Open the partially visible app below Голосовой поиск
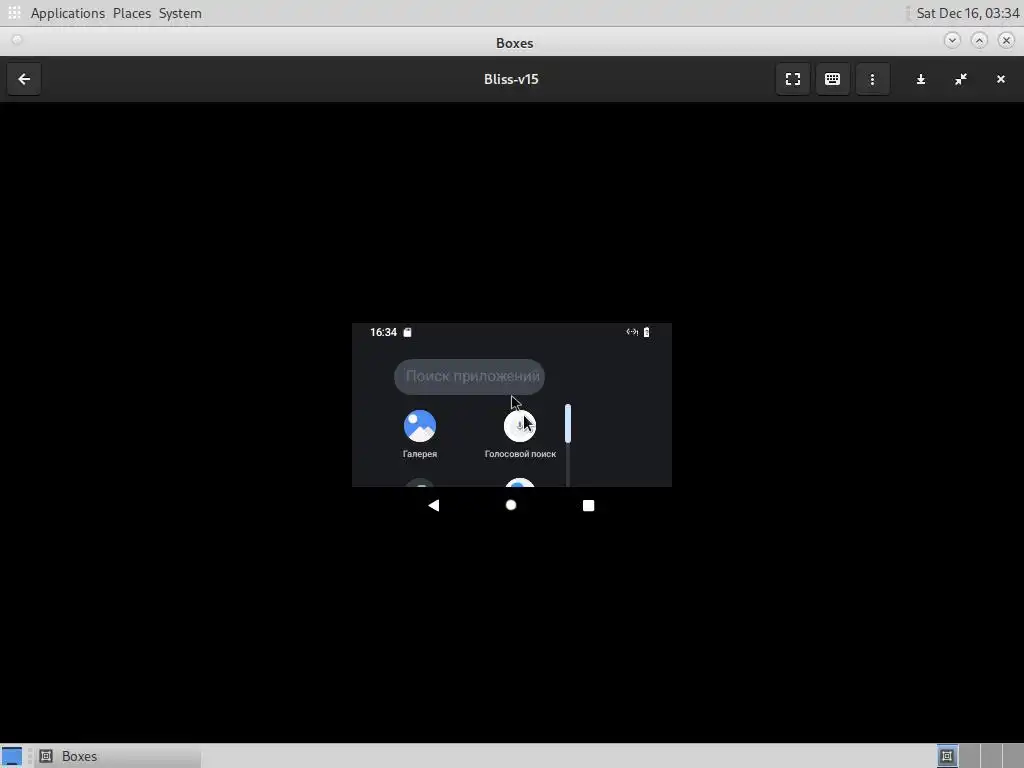 520,483
